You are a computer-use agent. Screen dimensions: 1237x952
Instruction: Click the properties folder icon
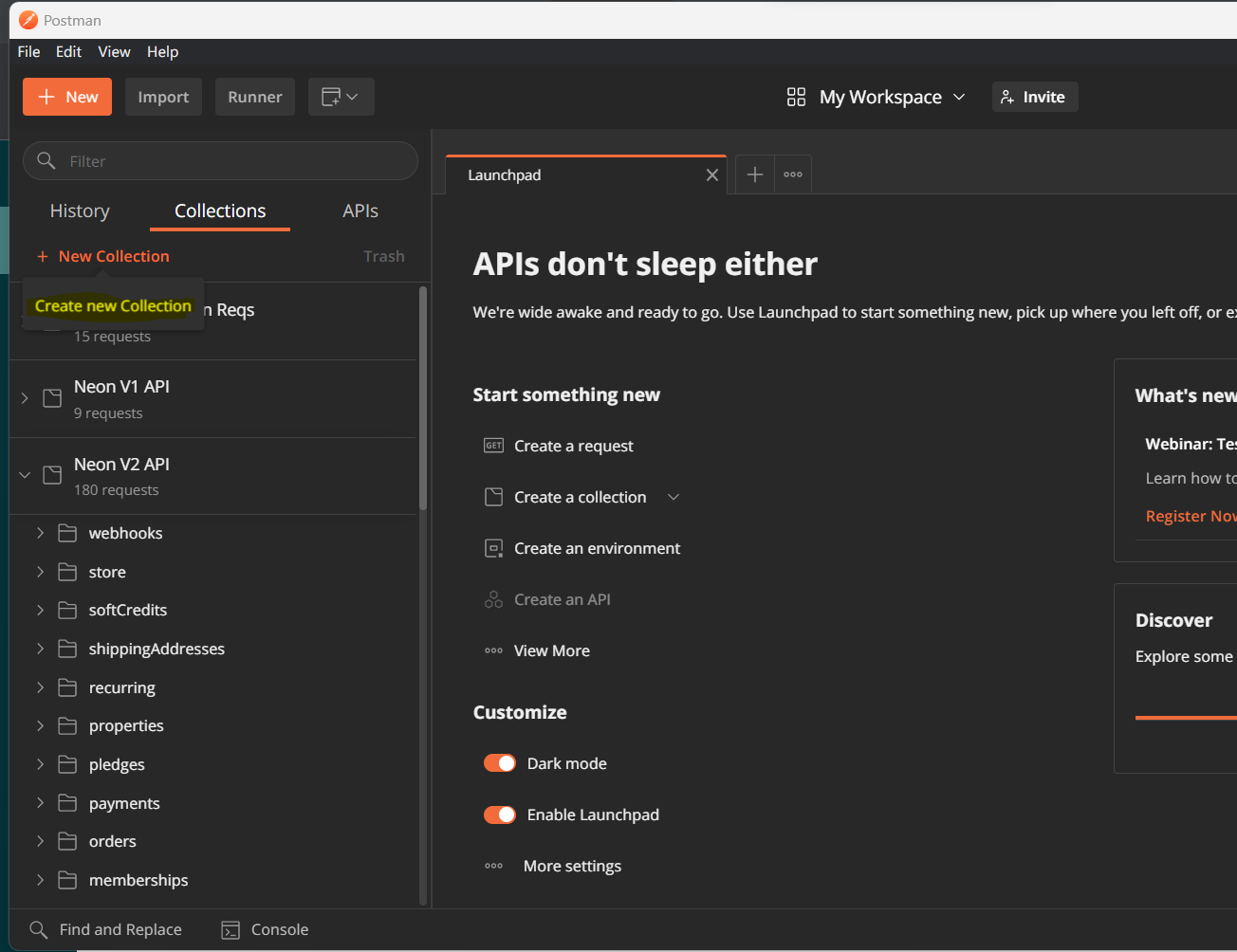[67, 725]
